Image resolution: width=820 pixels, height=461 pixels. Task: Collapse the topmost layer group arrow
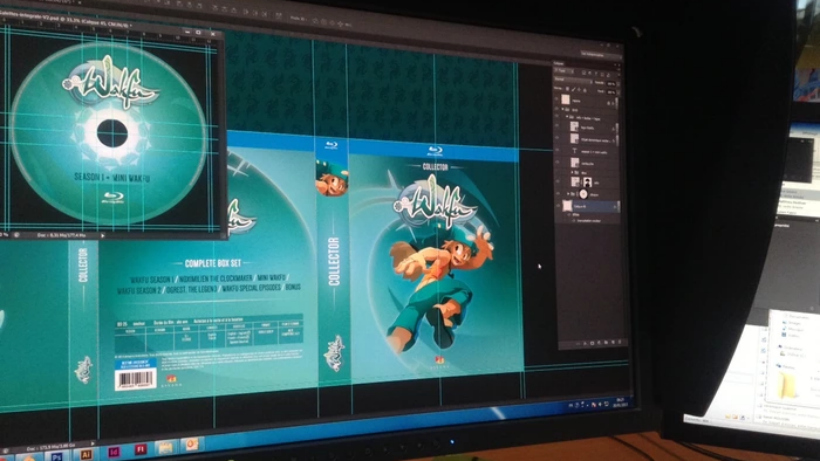coord(563,109)
